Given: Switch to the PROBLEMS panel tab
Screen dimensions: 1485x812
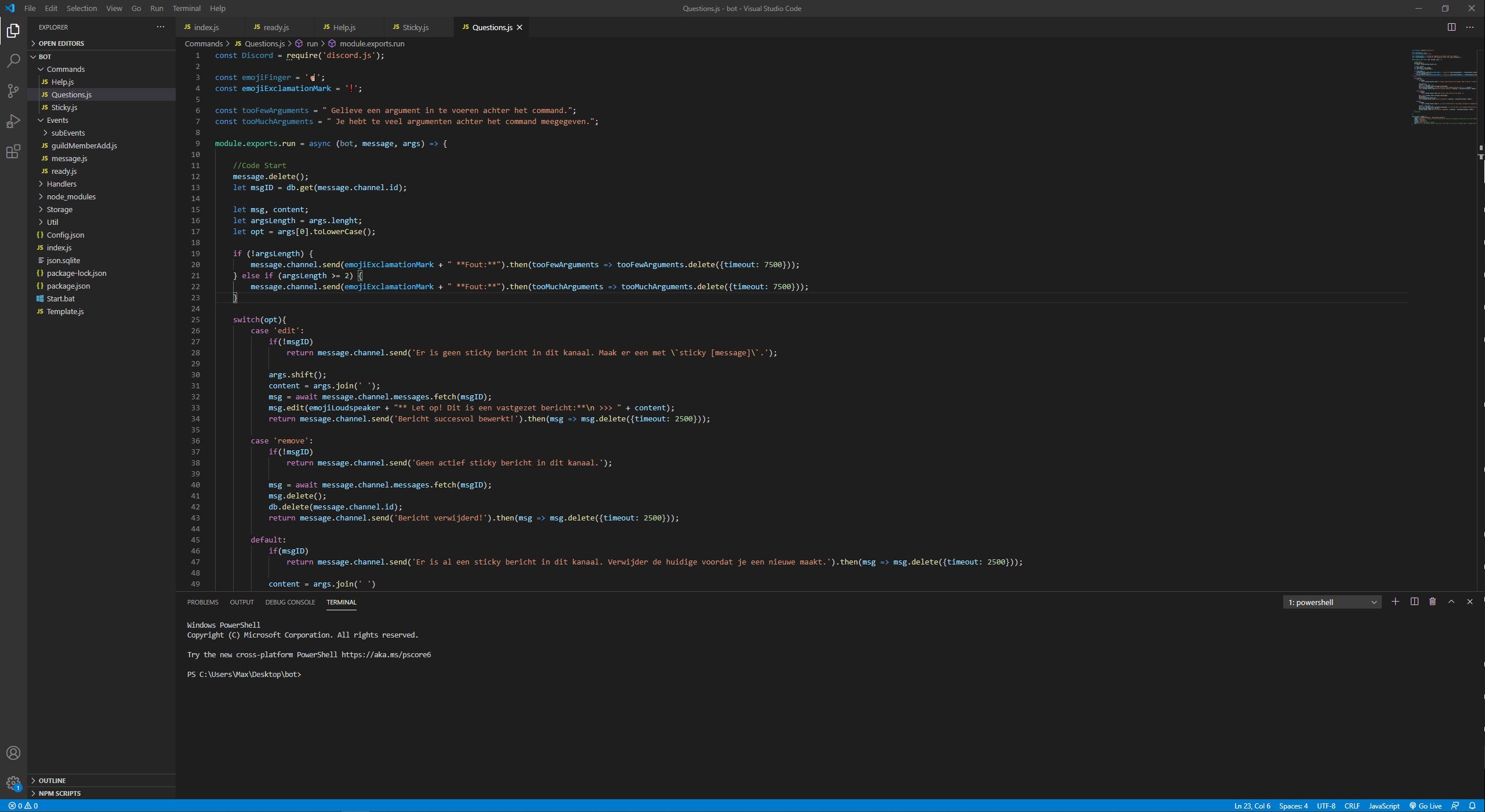Looking at the screenshot, I should click(202, 602).
